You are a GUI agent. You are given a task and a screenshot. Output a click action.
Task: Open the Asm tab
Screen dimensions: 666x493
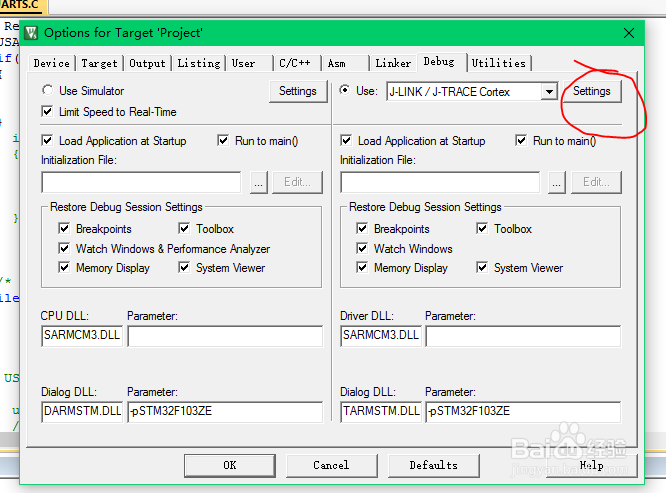tap(337, 63)
